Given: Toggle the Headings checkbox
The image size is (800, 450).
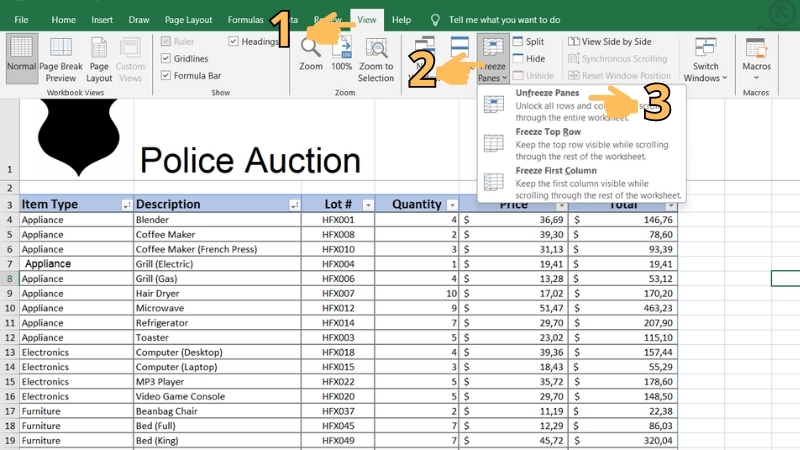Looking at the screenshot, I should [234, 42].
